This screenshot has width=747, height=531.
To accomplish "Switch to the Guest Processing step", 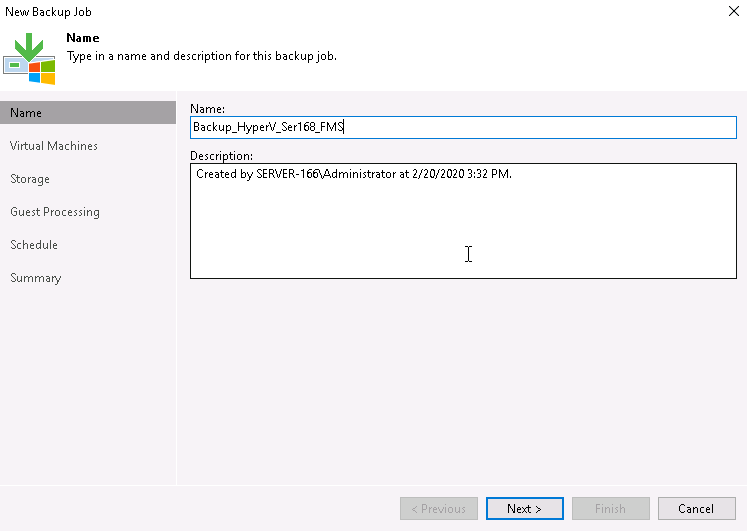I will [x=55, y=212].
